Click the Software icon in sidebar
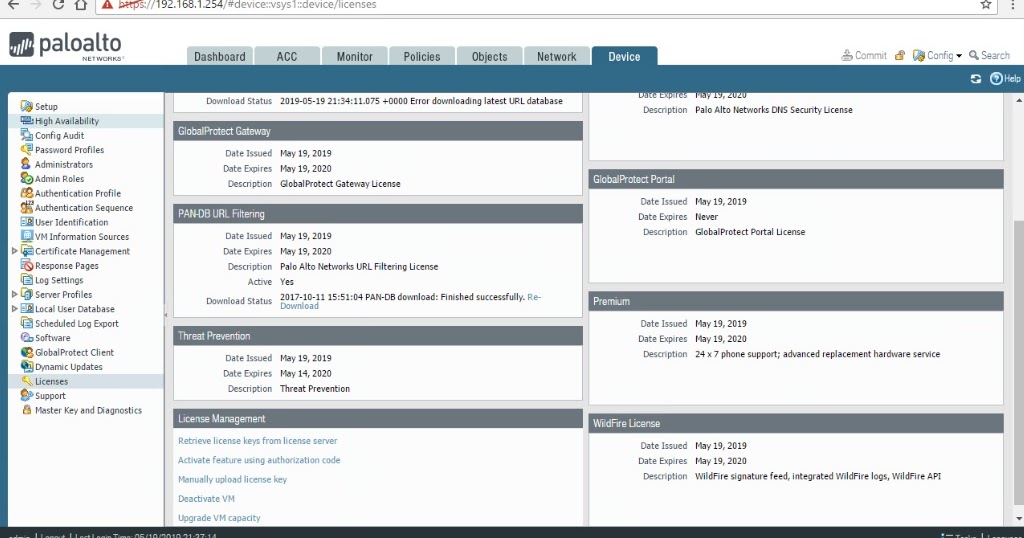1024x538 pixels. (27, 338)
